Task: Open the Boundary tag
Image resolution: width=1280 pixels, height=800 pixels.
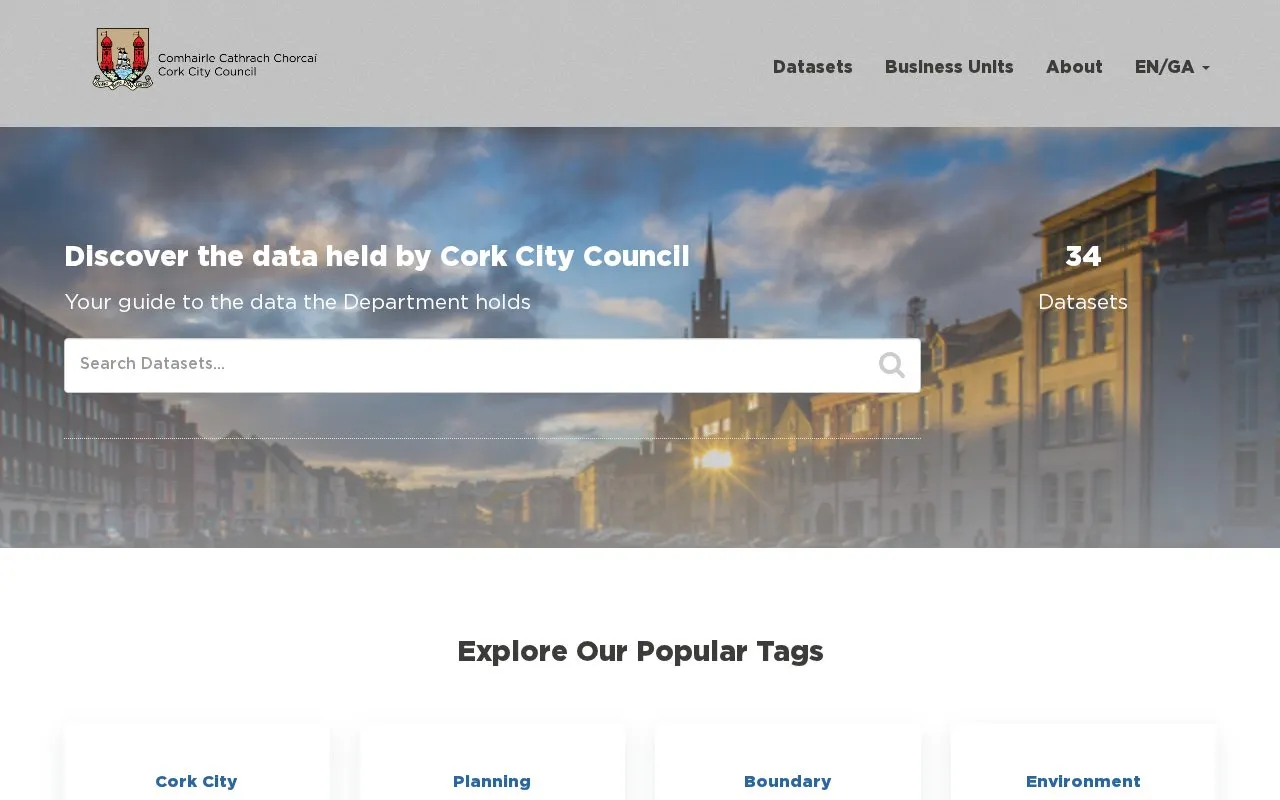Action: click(x=788, y=781)
